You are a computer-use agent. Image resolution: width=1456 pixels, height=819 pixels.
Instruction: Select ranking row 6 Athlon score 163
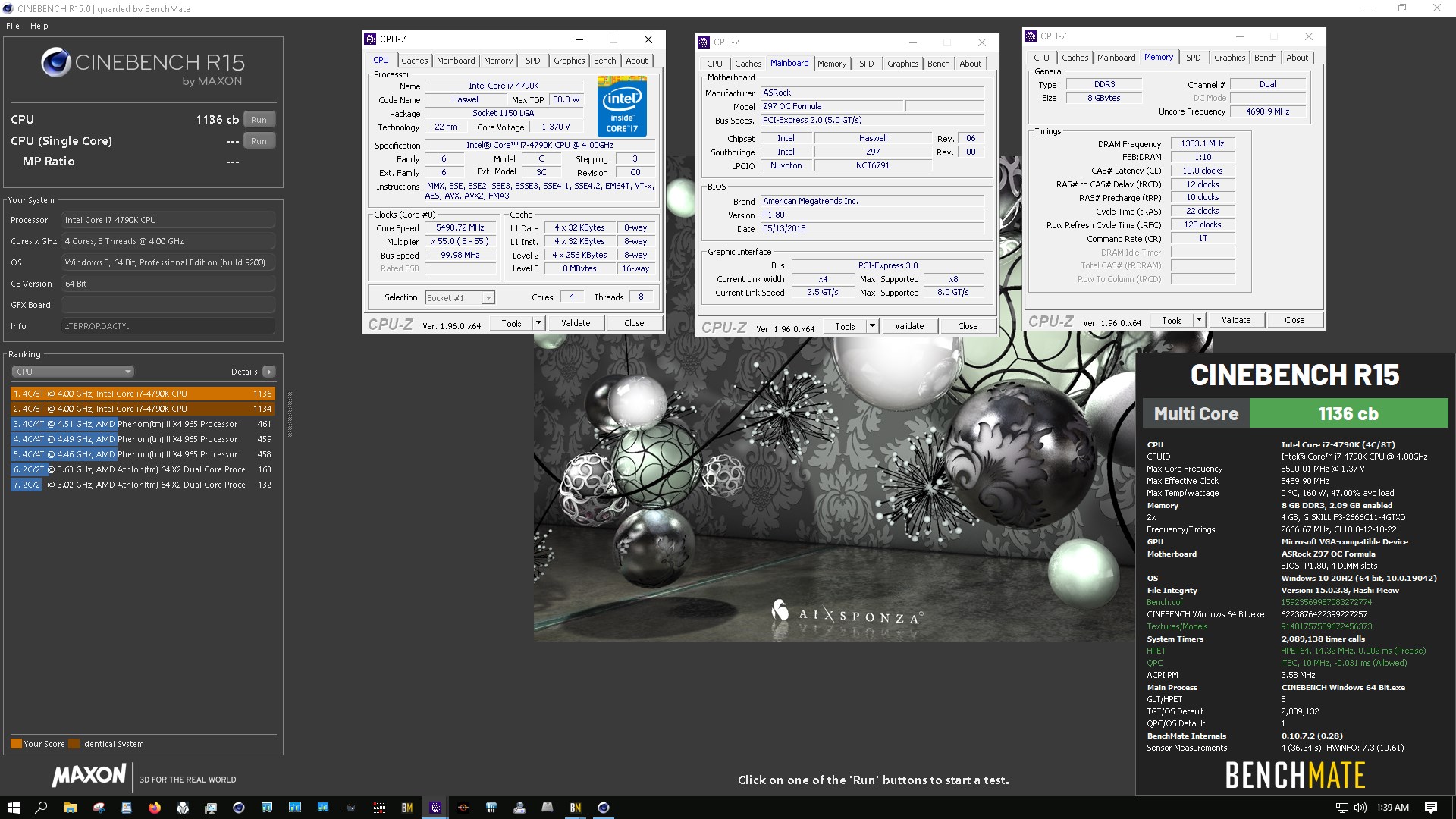pyautogui.click(x=143, y=469)
